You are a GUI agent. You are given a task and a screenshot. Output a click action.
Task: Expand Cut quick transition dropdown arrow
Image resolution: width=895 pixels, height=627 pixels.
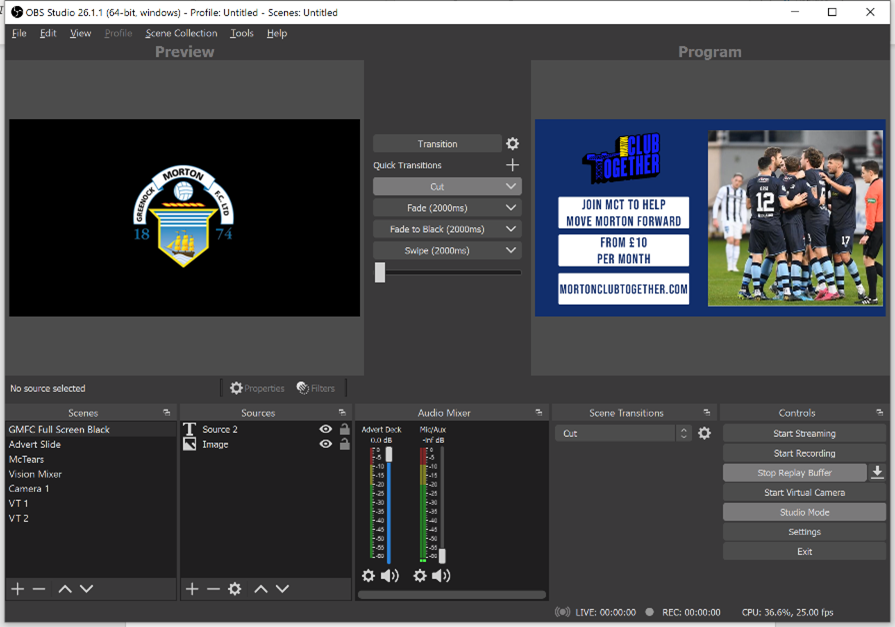click(511, 186)
